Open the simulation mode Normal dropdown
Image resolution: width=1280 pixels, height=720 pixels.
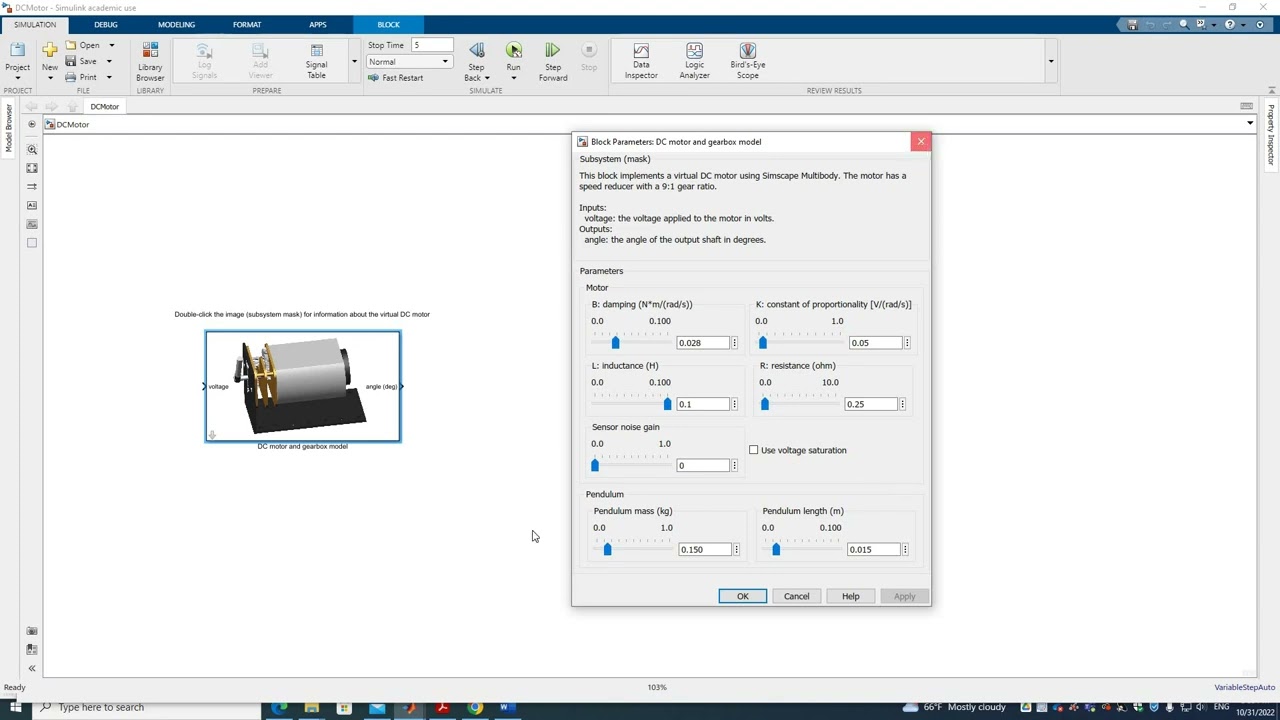pos(408,62)
